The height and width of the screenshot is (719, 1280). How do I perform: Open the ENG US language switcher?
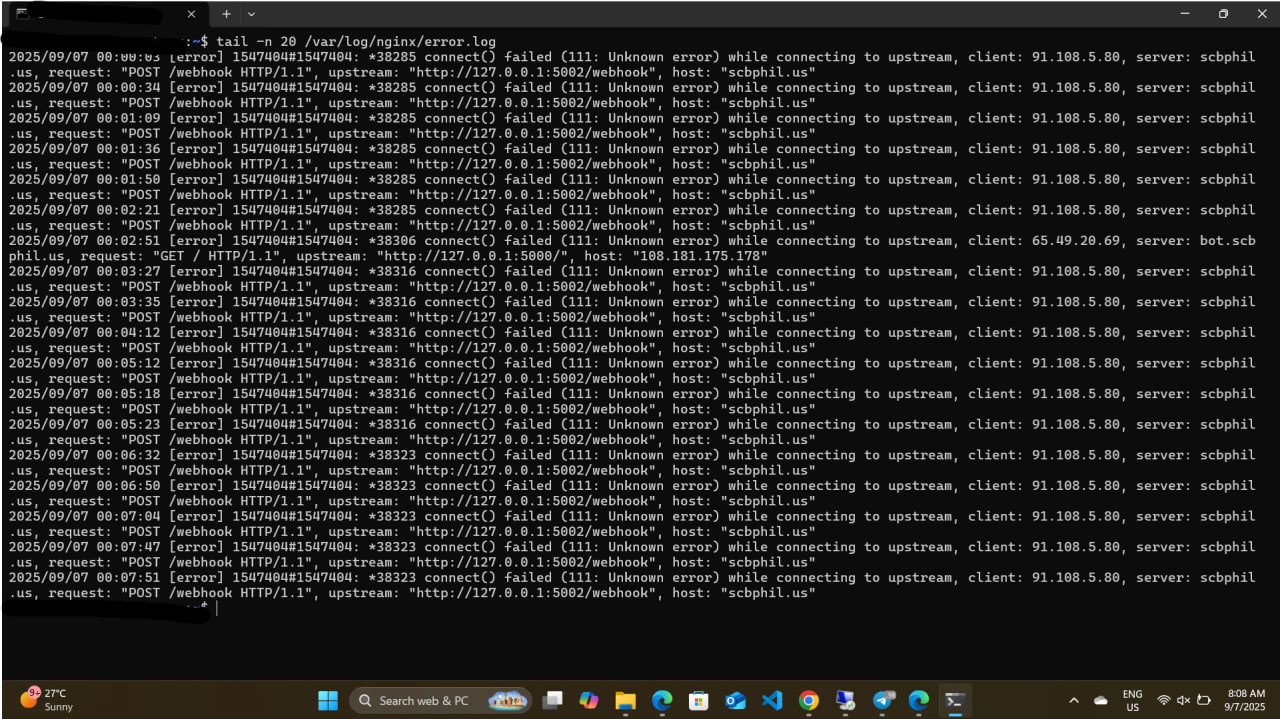1132,700
